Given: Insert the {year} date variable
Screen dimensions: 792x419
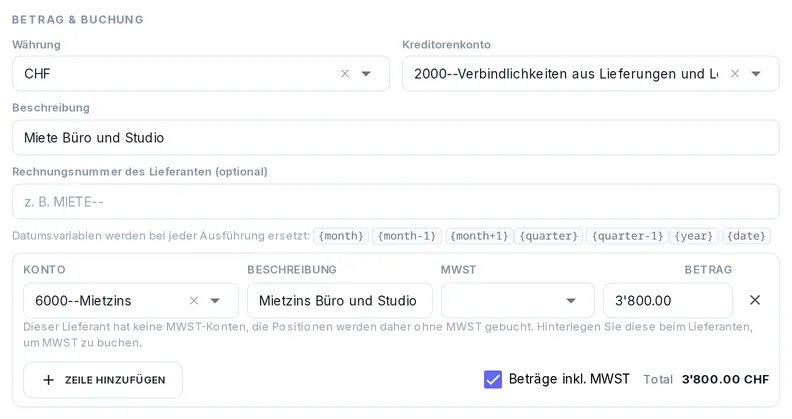Looking at the screenshot, I should [694, 236].
